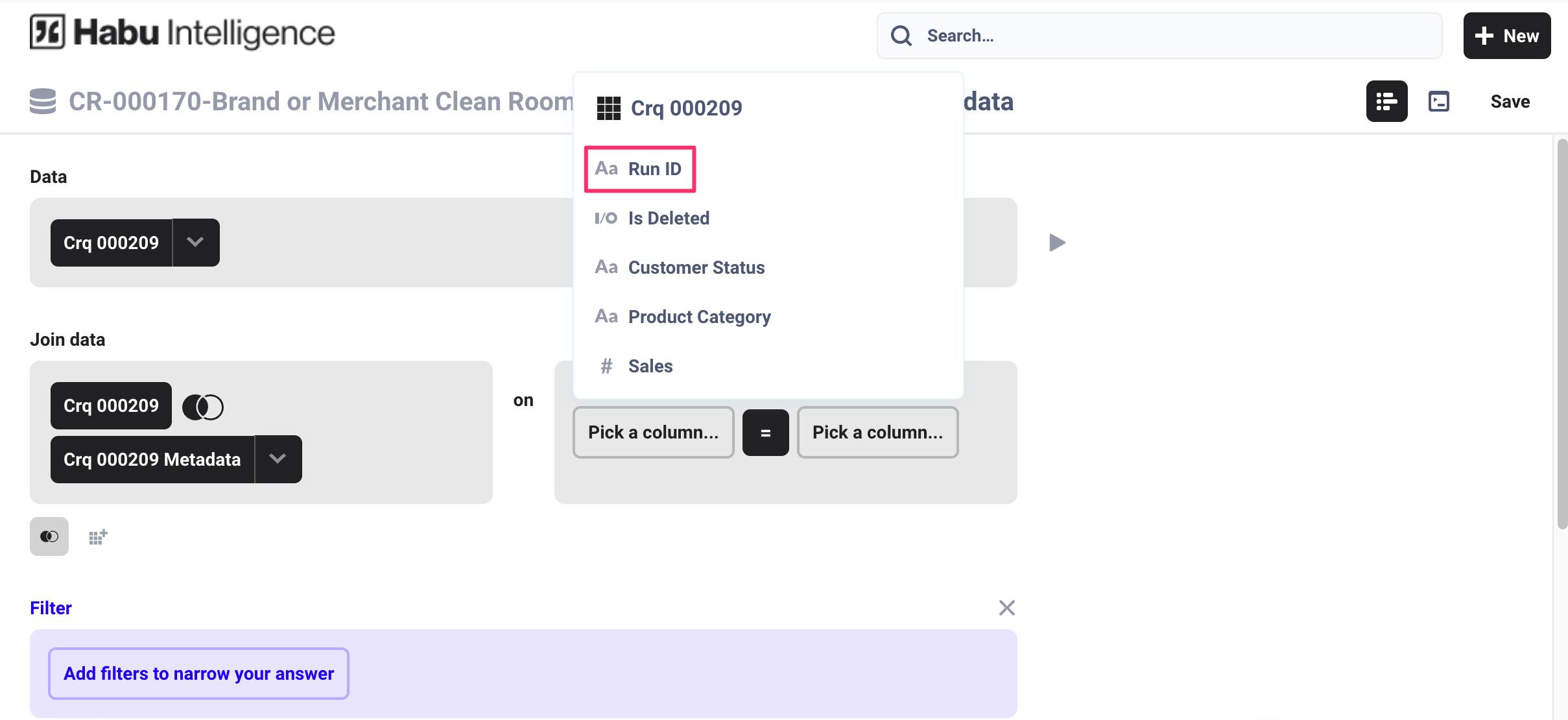
Task: Click the grid icon next to Crq 000209 header
Action: click(x=608, y=108)
